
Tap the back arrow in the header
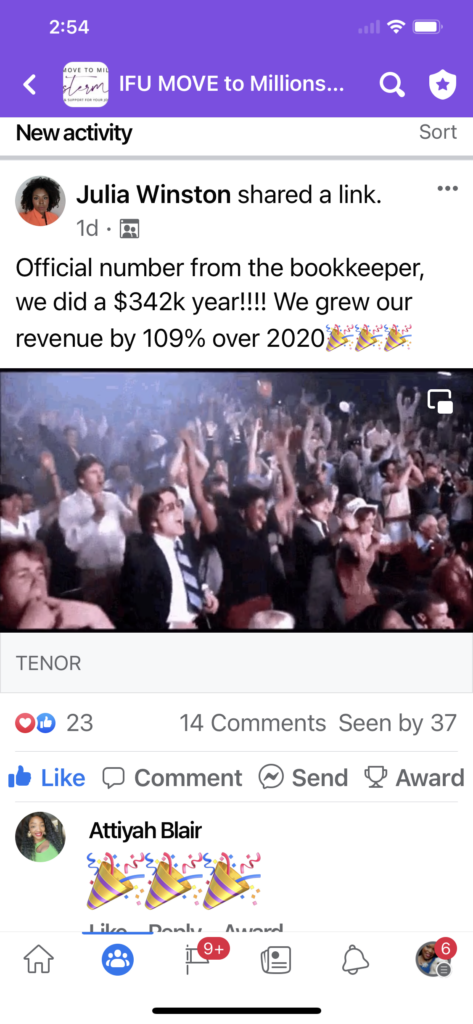[x=29, y=85]
